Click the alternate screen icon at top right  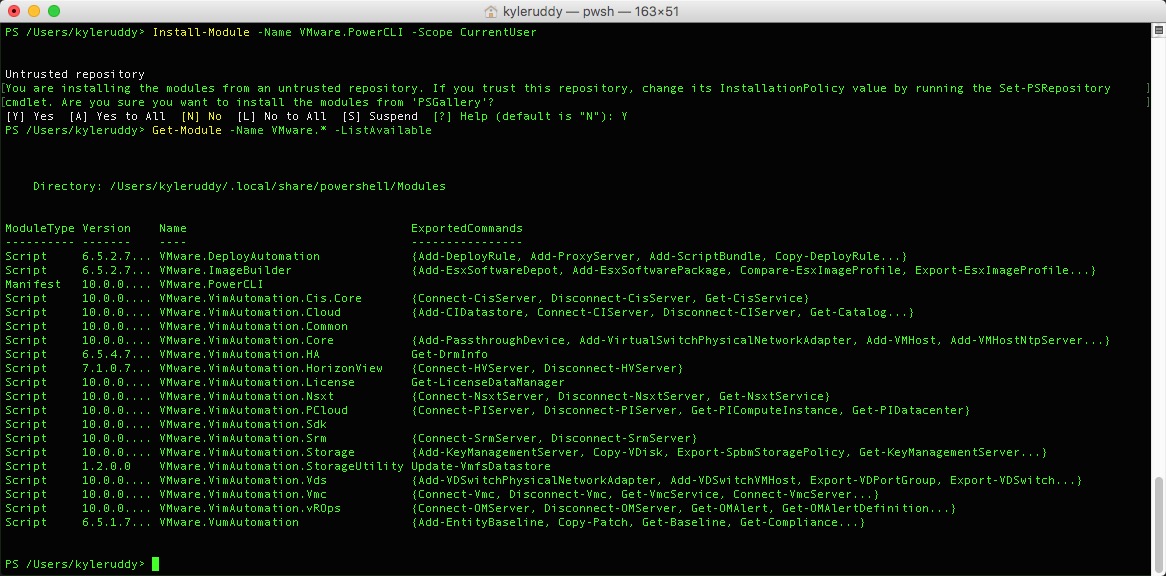click(1159, 30)
